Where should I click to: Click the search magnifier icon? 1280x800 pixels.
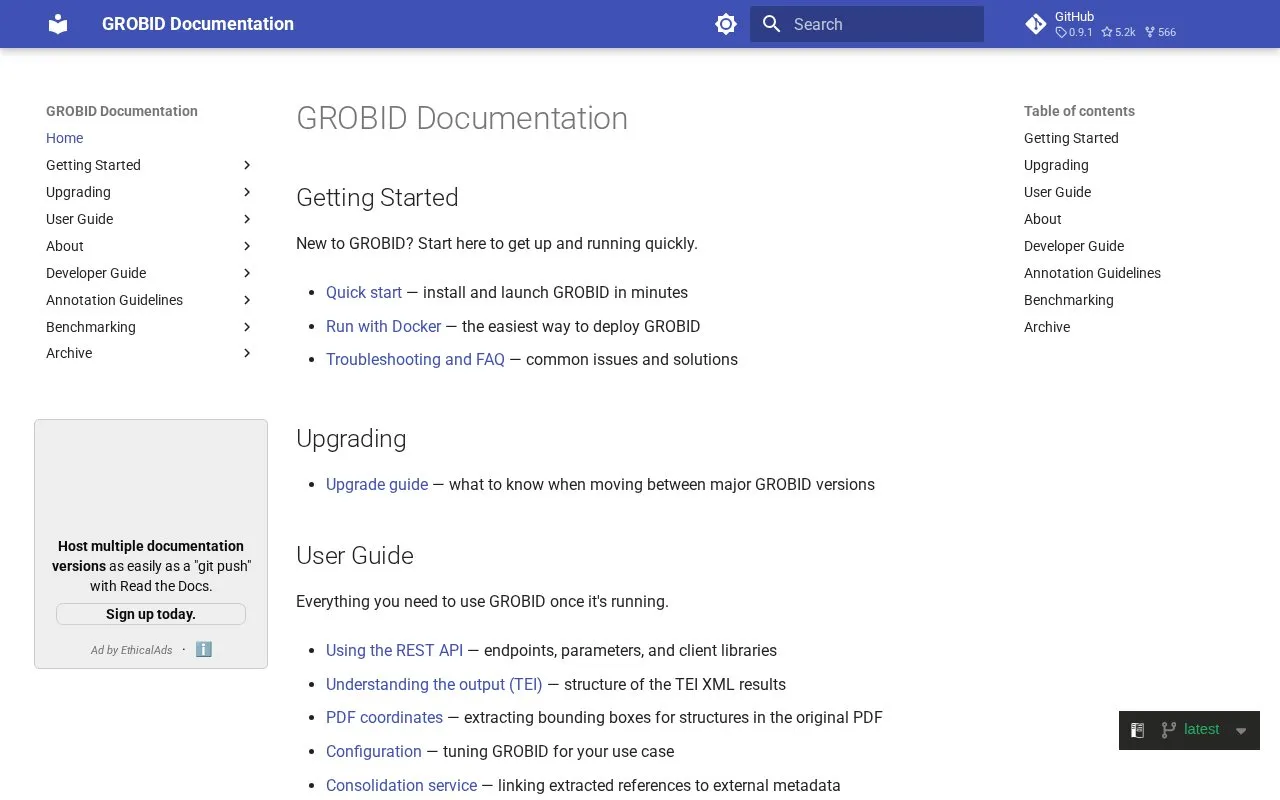771,24
